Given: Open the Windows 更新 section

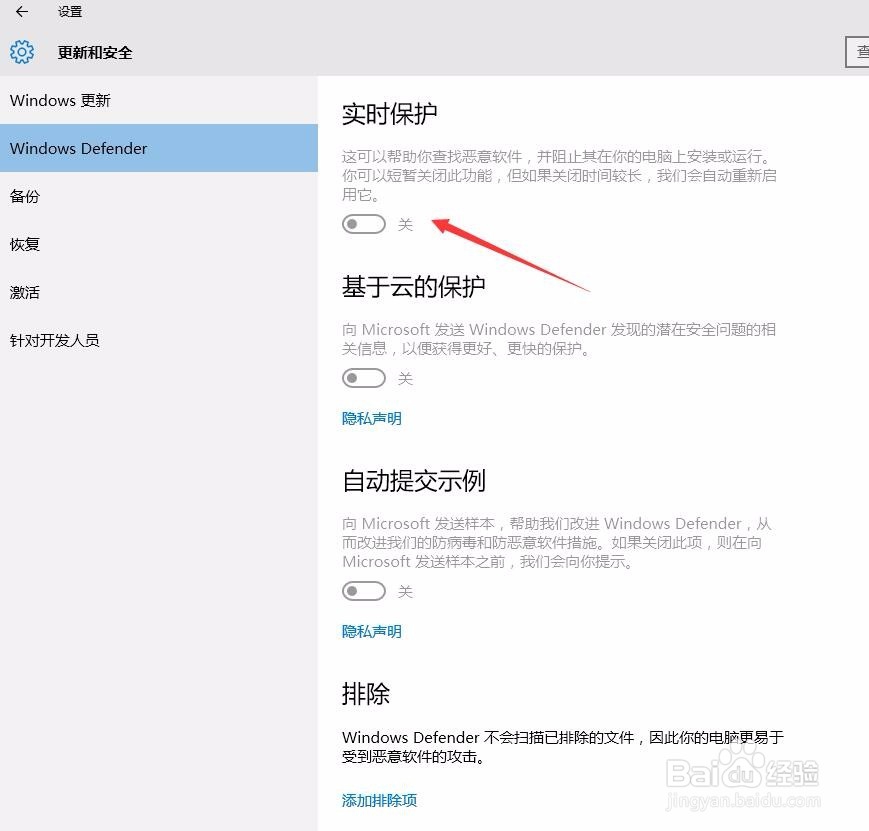Looking at the screenshot, I should point(159,100).
